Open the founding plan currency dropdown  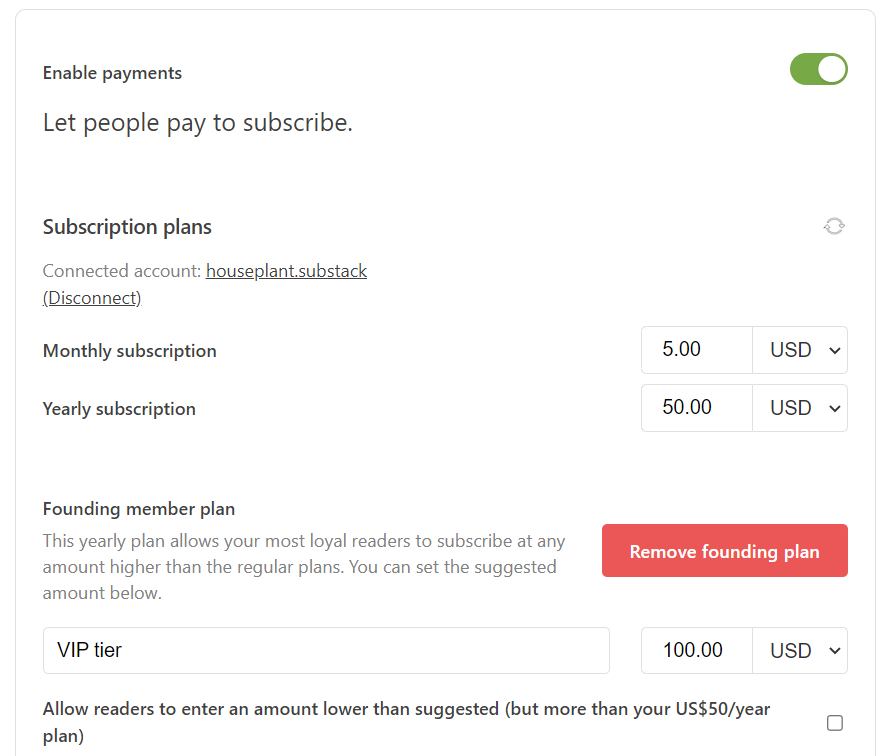(x=800, y=650)
